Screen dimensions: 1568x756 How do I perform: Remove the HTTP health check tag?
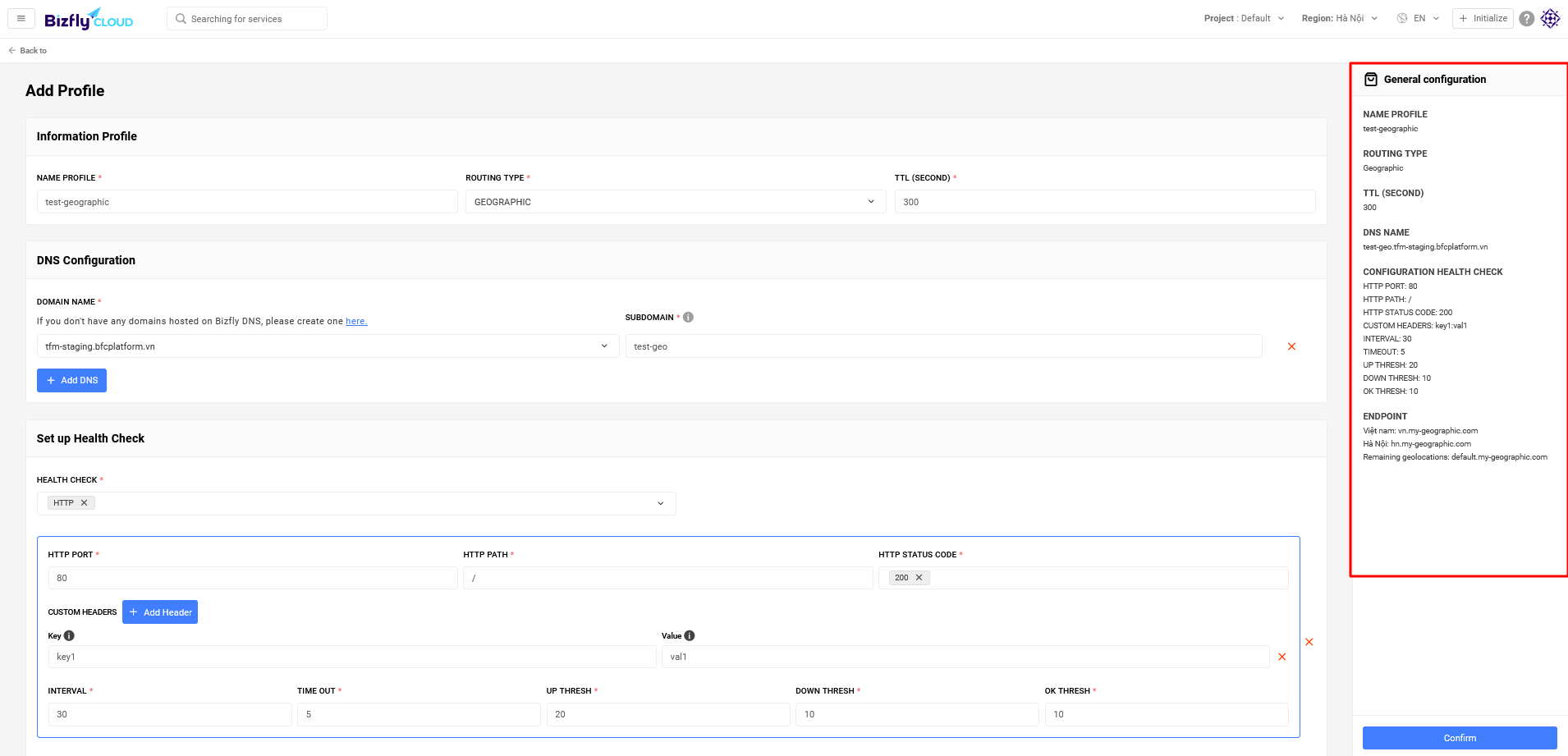click(x=84, y=503)
